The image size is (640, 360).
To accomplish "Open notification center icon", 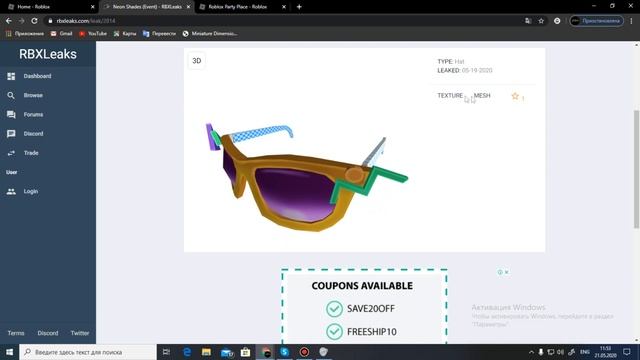I will point(627,352).
